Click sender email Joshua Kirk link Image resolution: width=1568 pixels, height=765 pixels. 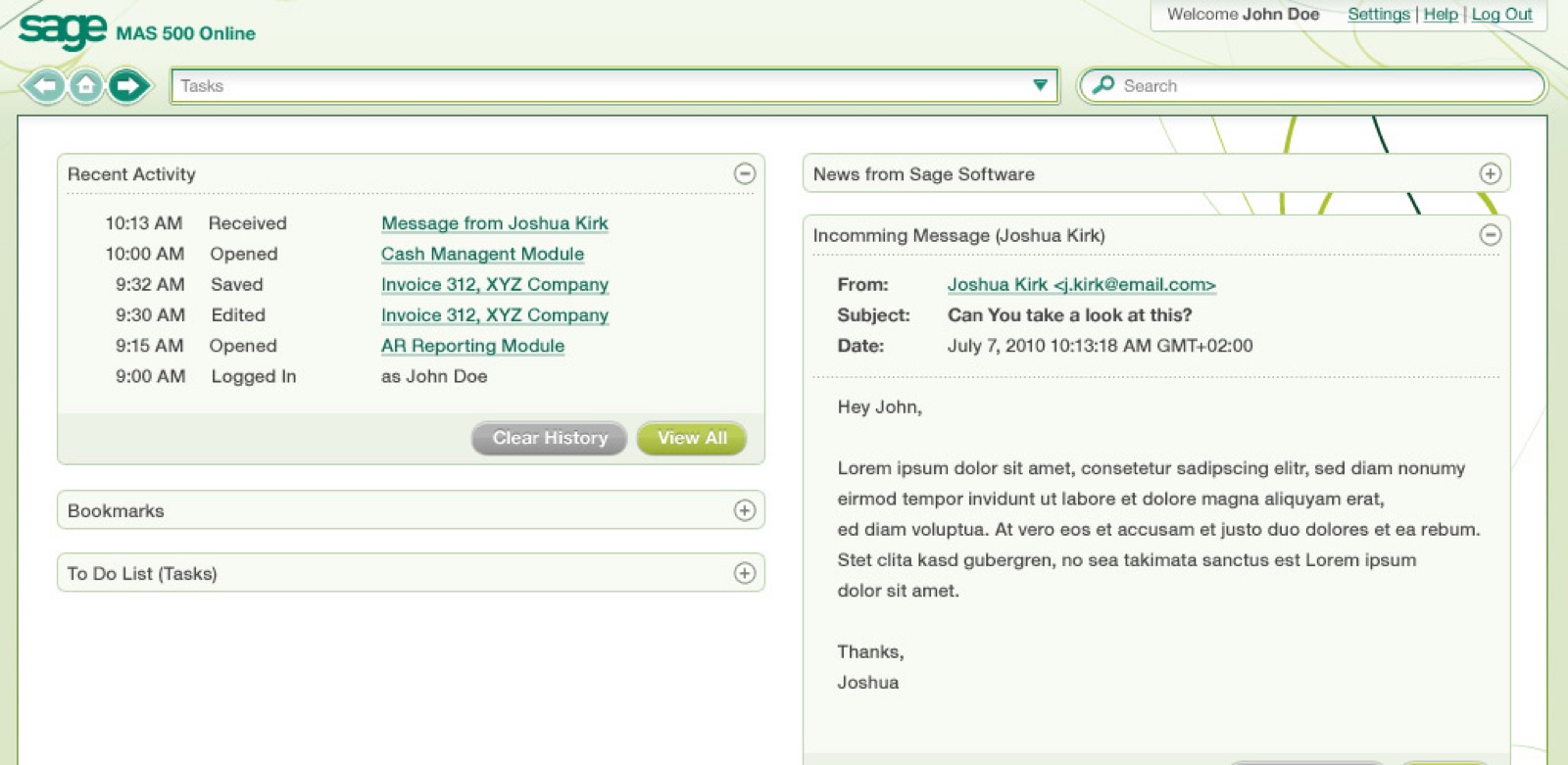(1081, 284)
